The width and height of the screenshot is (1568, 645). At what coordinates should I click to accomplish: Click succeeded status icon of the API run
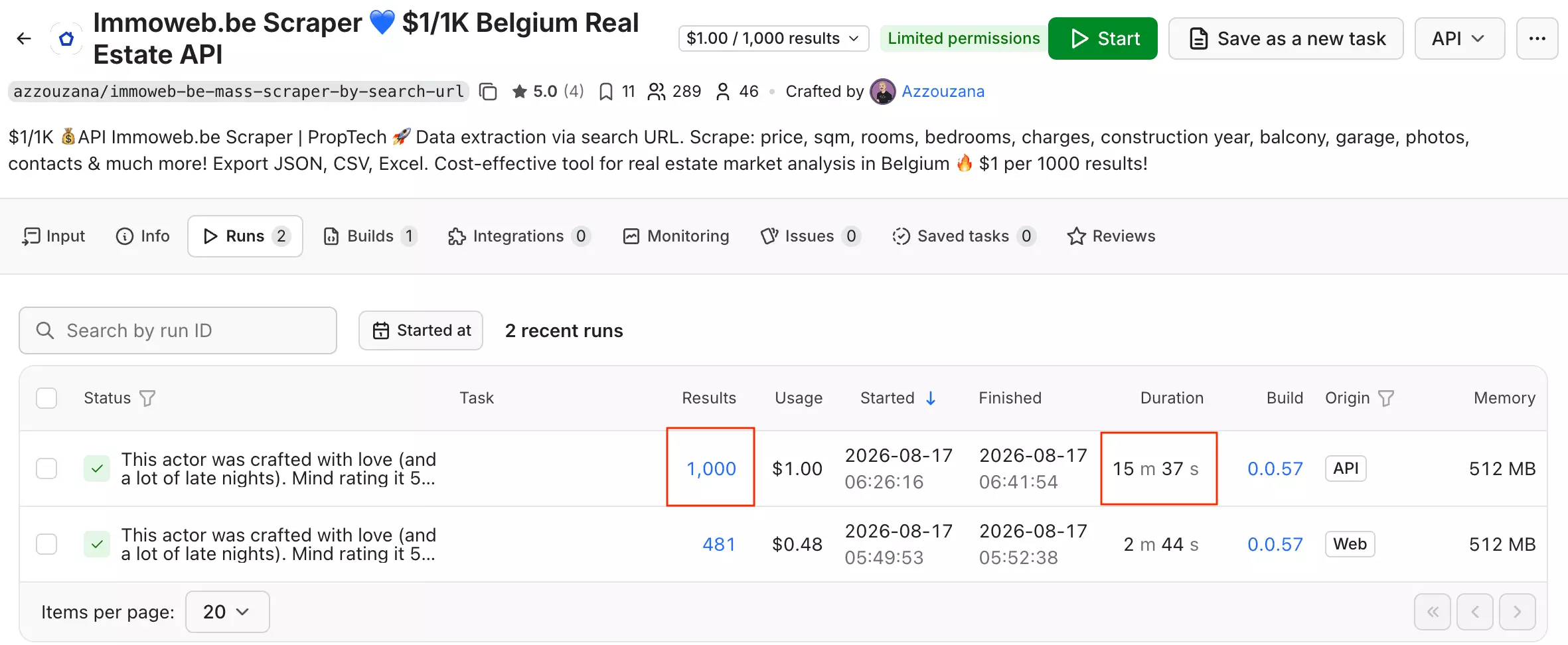[x=97, y=468]
